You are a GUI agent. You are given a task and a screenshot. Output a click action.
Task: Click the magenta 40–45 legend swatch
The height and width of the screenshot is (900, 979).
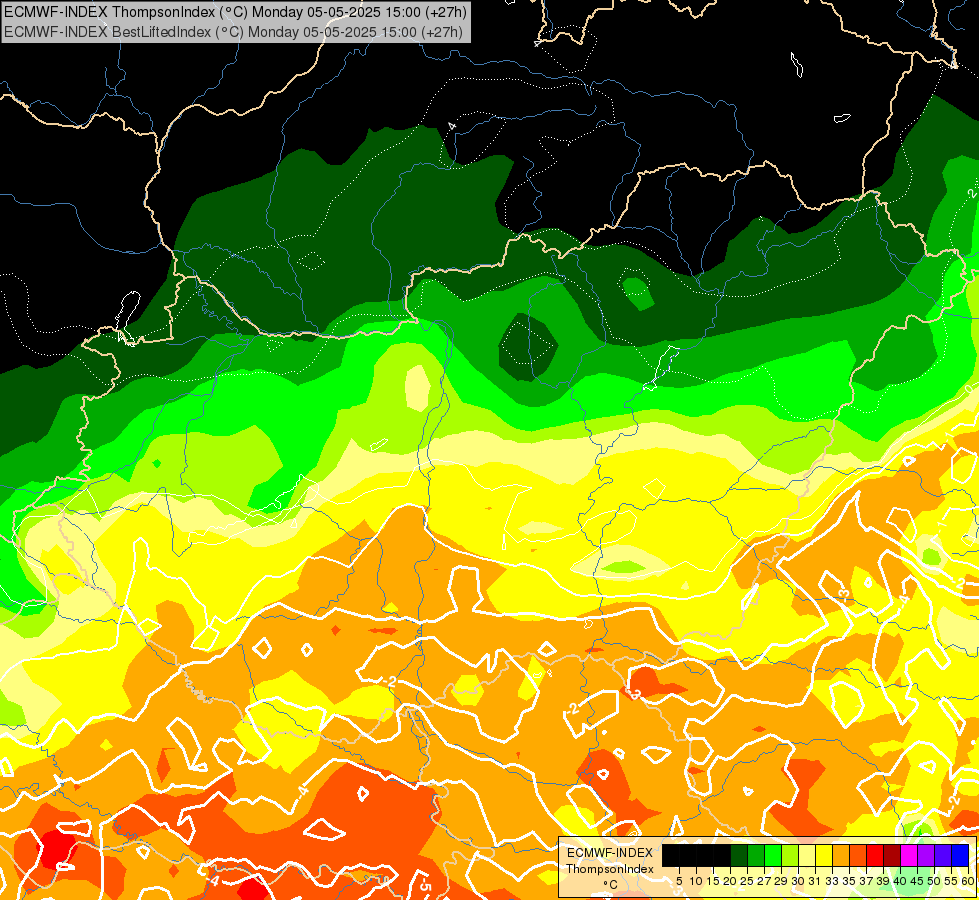click(908, 856)
